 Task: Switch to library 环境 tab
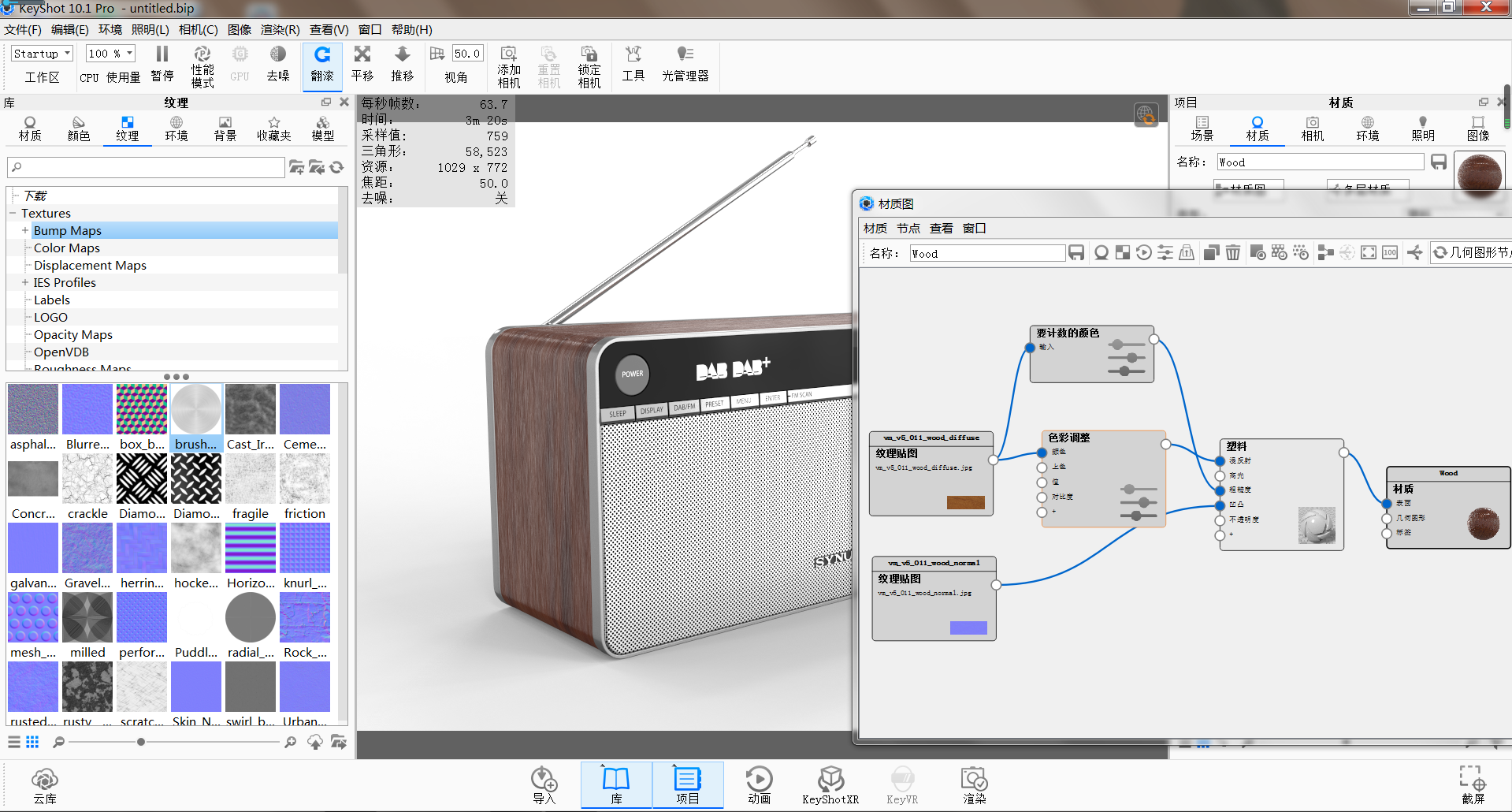pos(176,129)
